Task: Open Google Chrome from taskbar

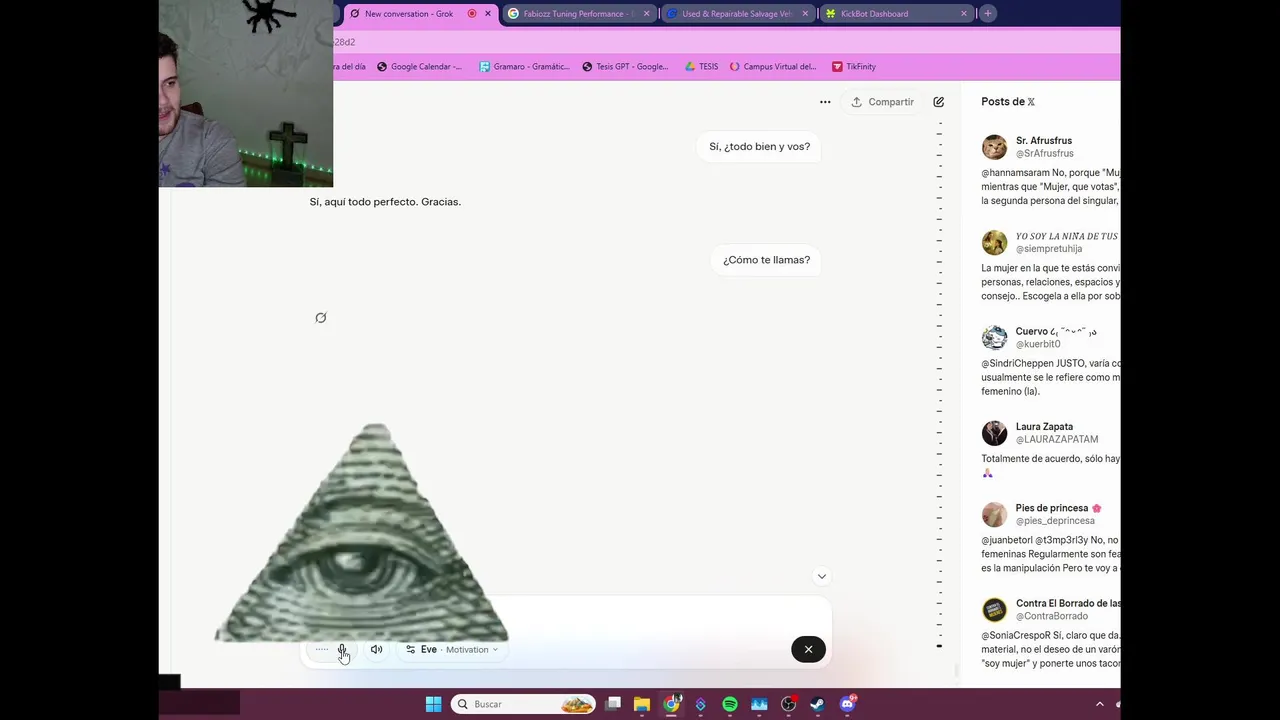Action: click(x=671, y=704)
